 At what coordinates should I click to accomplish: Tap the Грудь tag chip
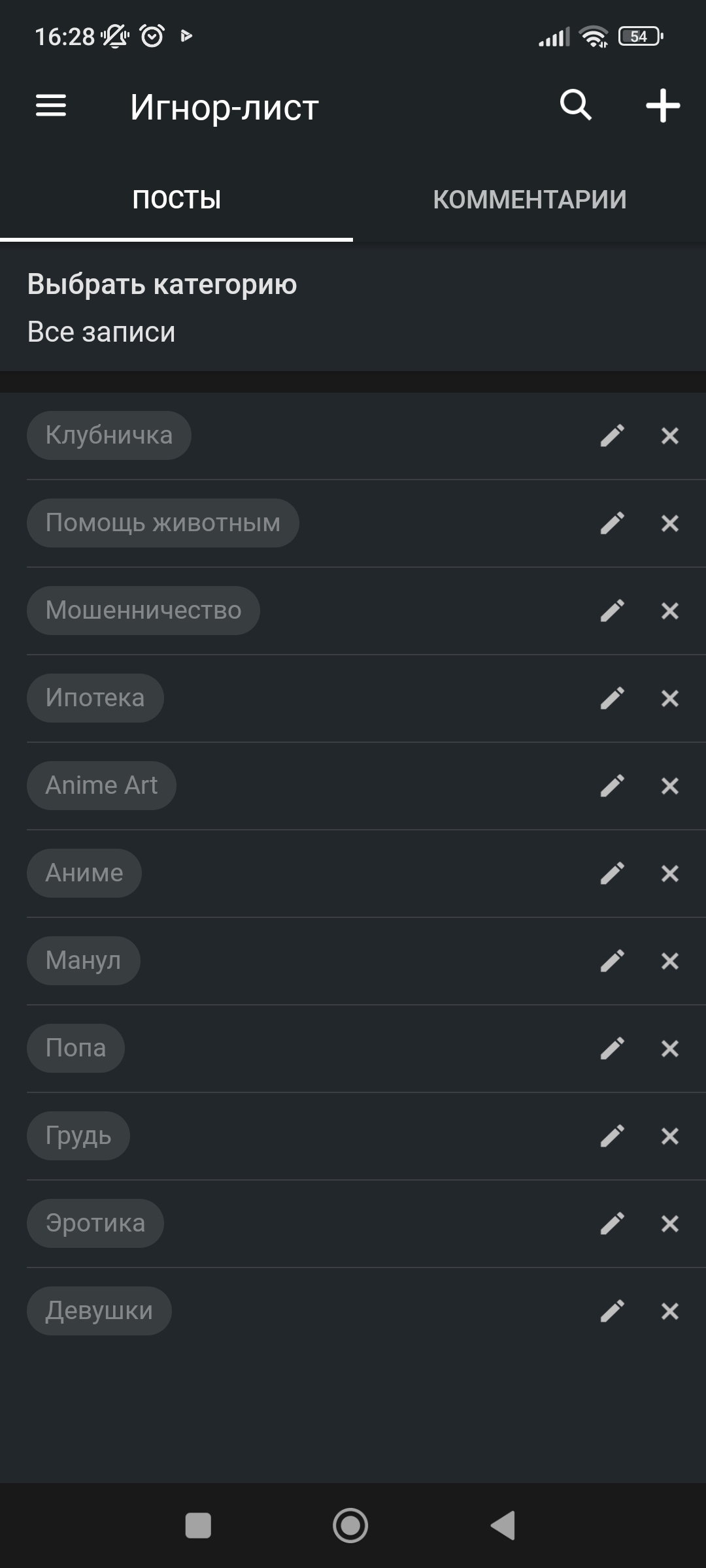pos(78,1136)
